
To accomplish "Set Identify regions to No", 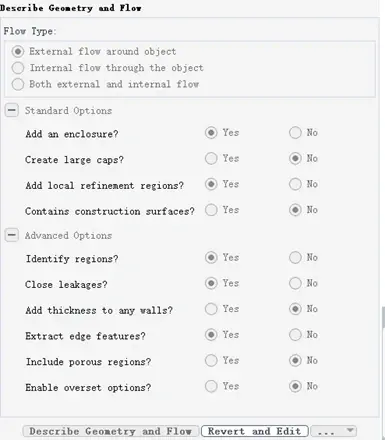I will [x=295, y=257].
